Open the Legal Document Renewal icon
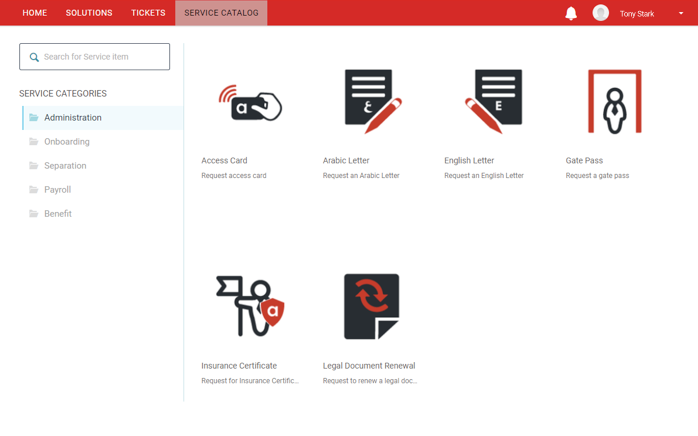698x436 pixels. [x=371, y=306]
